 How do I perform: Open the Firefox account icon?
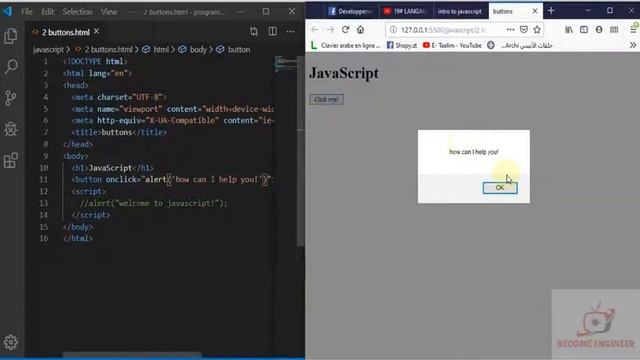click(599, 30)
